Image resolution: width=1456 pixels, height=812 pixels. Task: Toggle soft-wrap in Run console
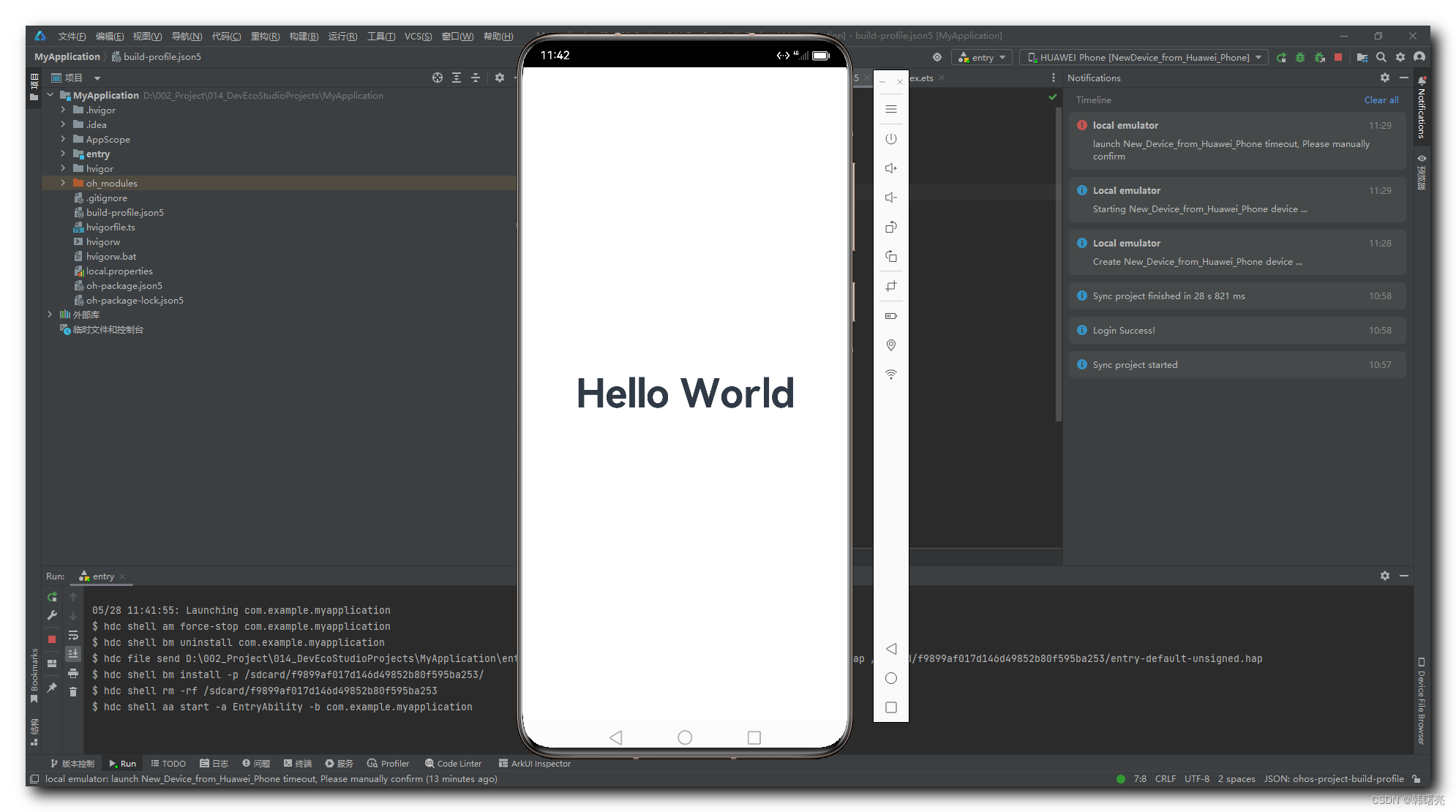(x=73, y=635)
